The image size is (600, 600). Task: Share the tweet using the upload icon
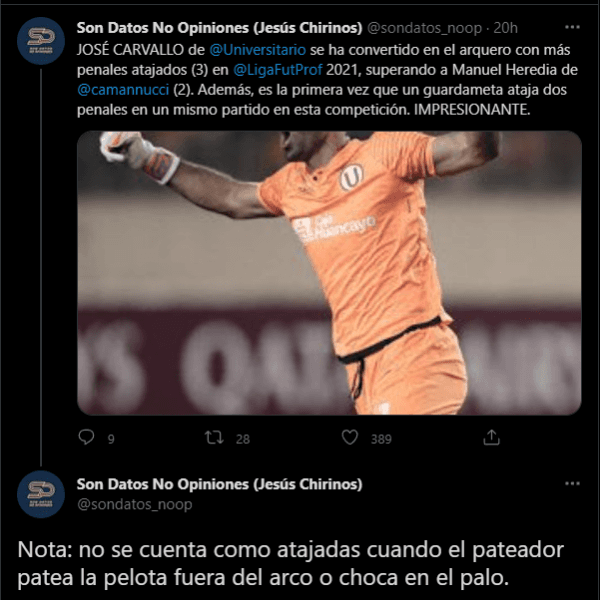(x=491, y=437)
